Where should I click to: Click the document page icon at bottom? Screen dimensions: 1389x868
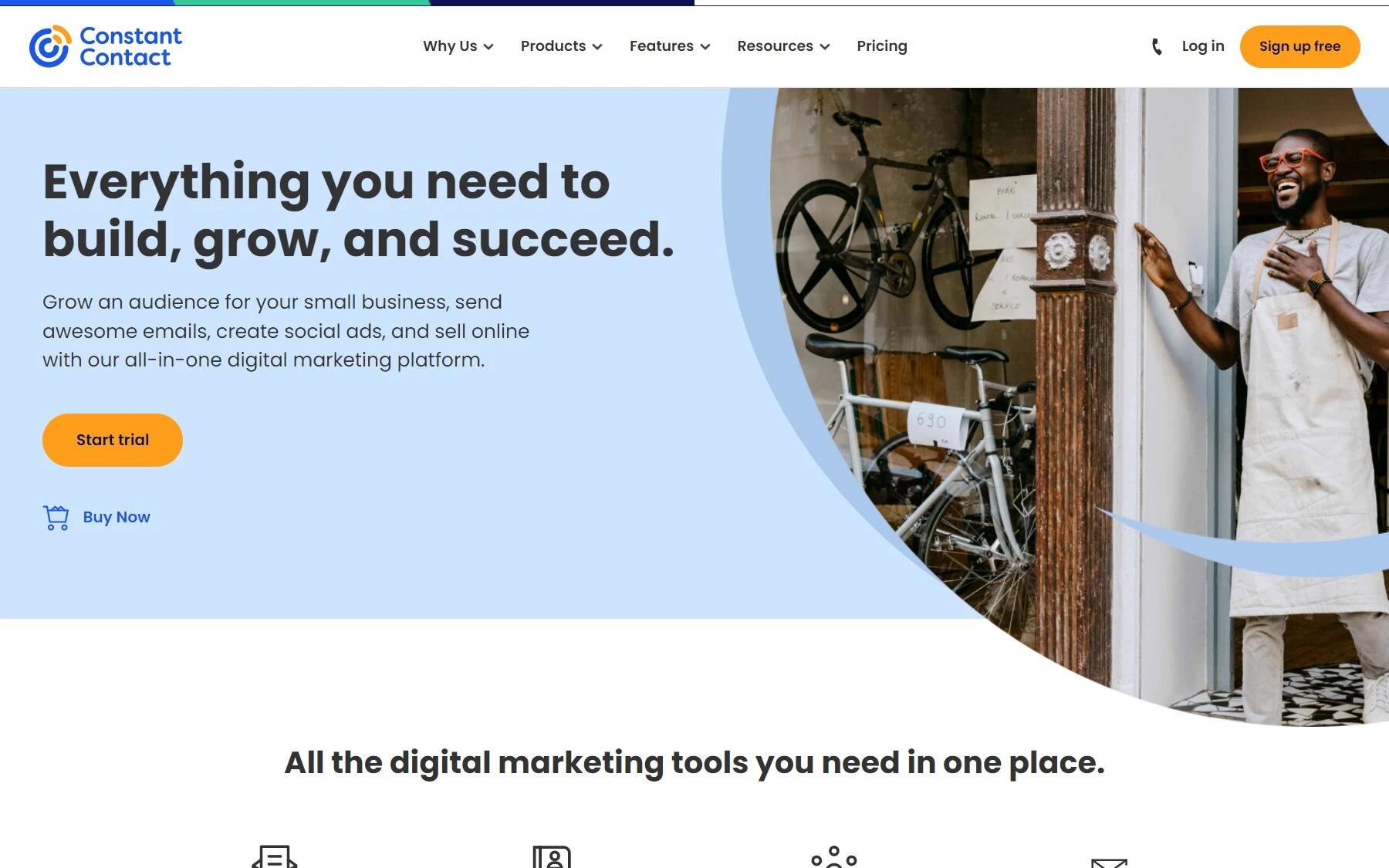click(275, 856)
